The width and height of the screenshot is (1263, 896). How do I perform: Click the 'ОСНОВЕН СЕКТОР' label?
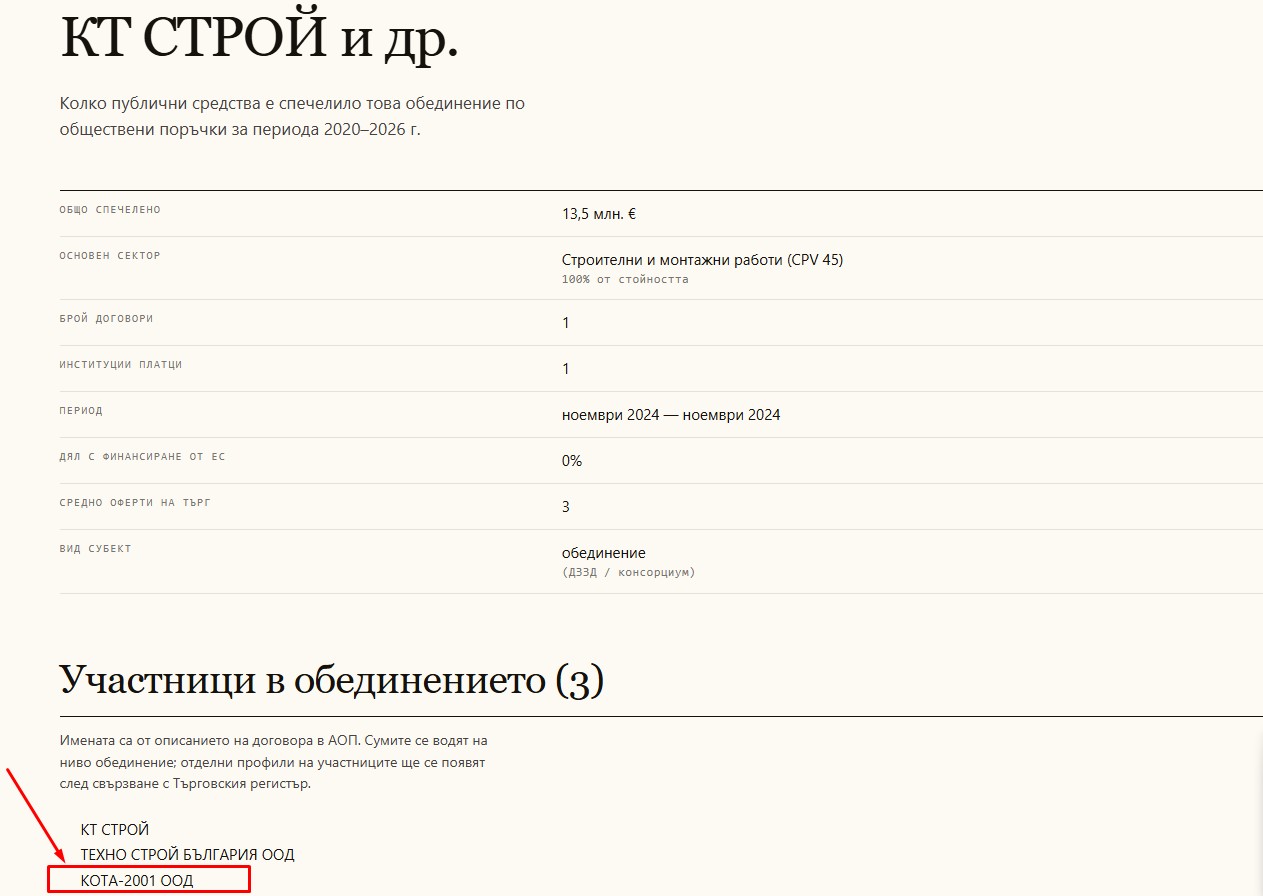[110, 256]
